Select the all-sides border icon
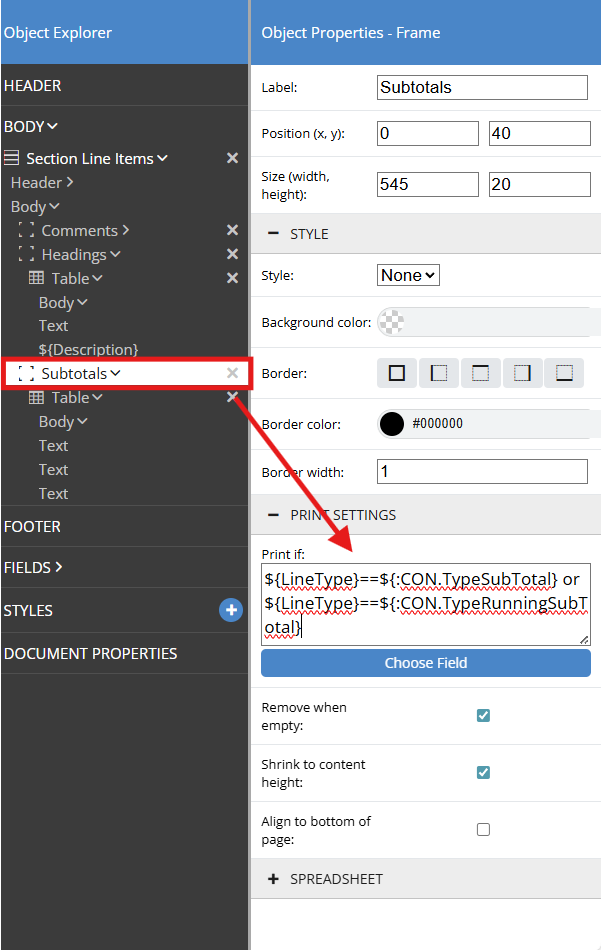 coord(397,373)
